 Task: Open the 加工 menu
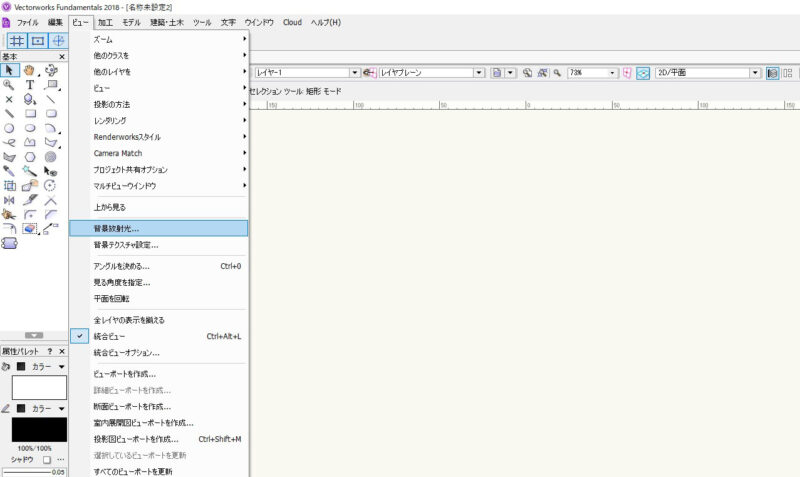[105, 22]
